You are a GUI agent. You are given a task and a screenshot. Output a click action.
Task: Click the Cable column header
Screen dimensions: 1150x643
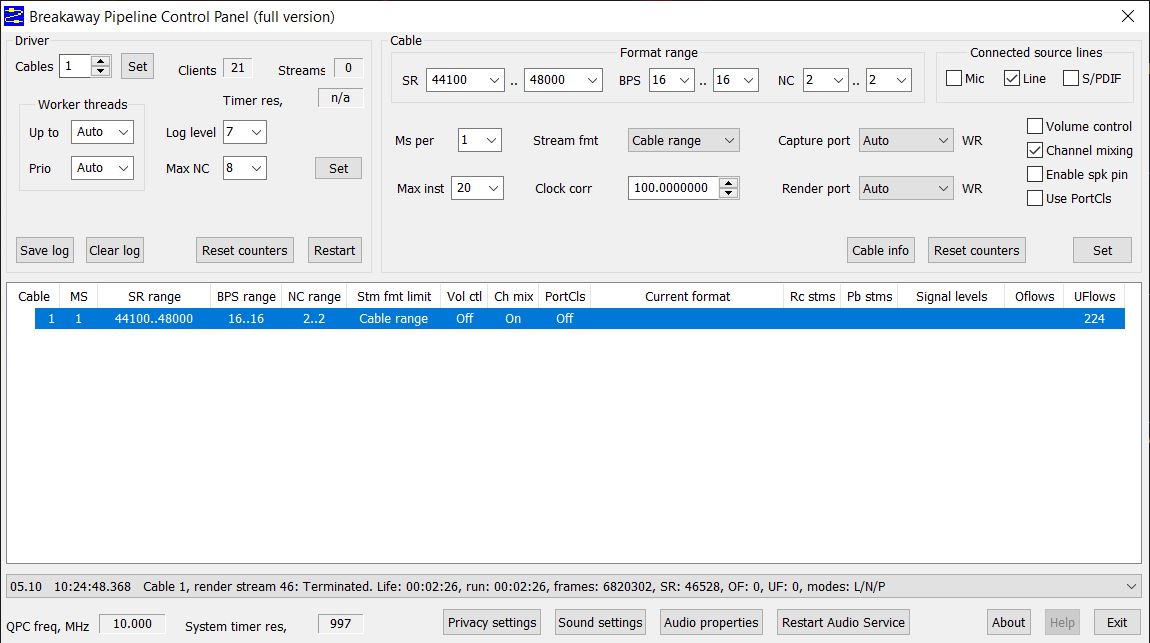pyautogui.click(x=34, y=296)
